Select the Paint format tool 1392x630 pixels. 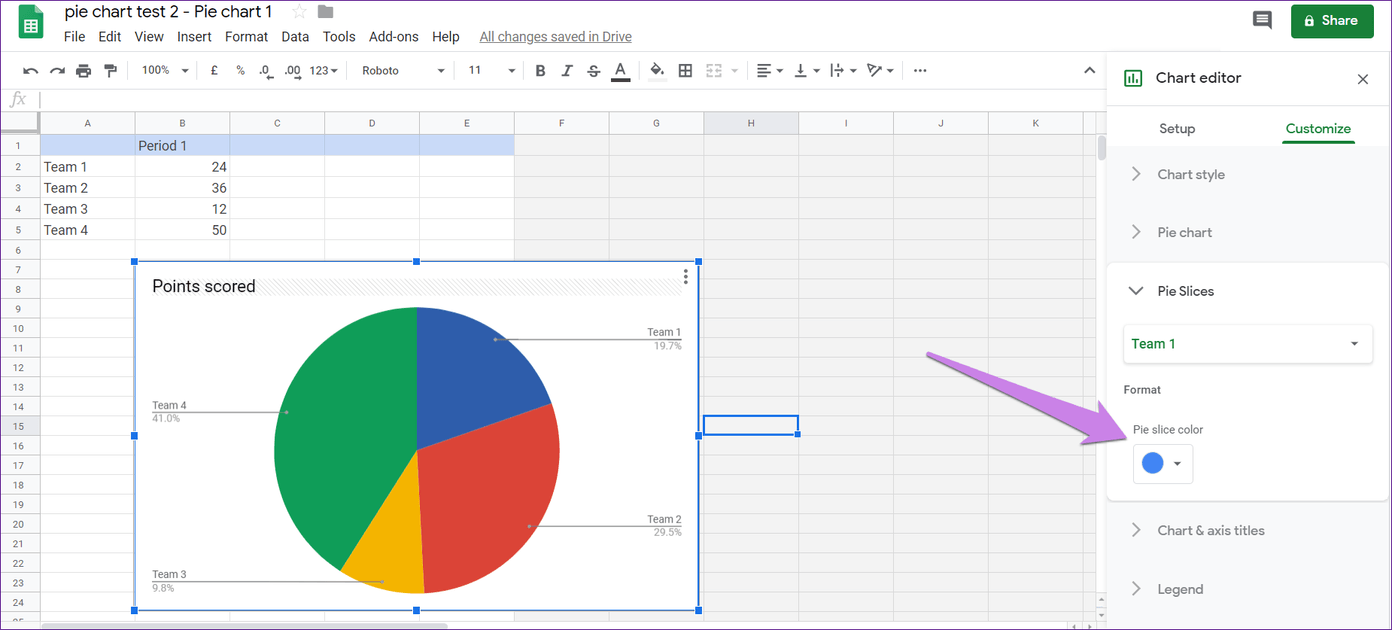pos(110,71)
